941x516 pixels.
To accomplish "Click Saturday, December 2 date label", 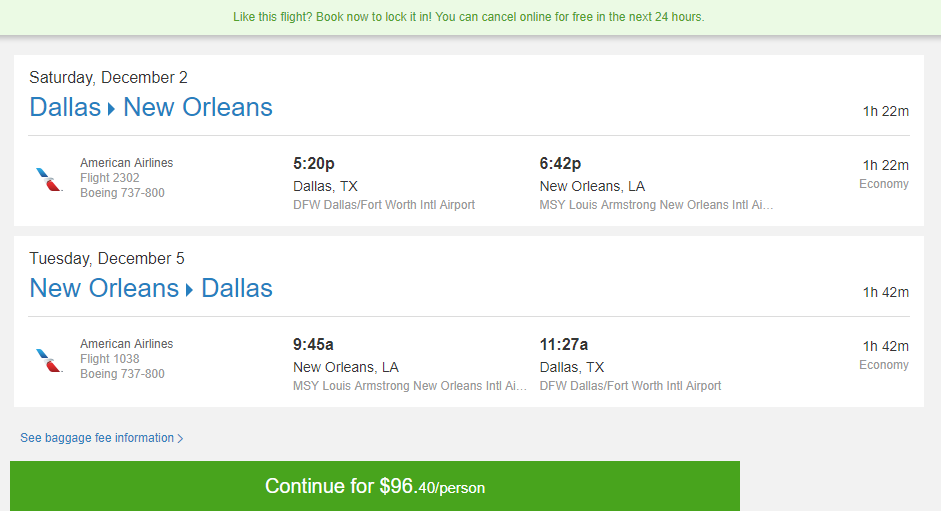I will [x=108, y=77].
